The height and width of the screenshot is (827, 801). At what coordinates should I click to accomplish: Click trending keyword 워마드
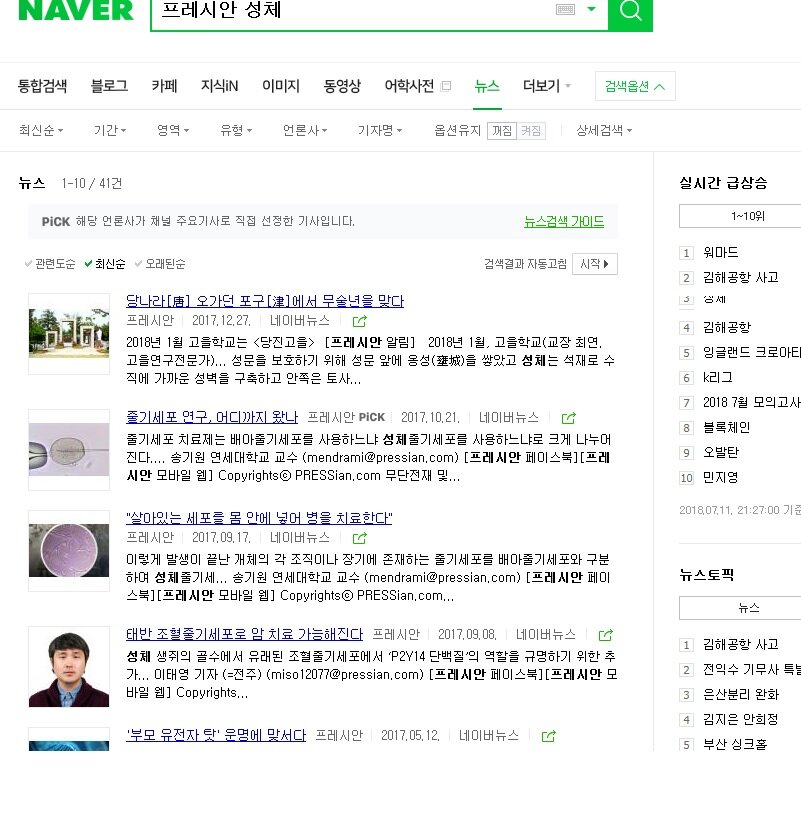point(720,253)
